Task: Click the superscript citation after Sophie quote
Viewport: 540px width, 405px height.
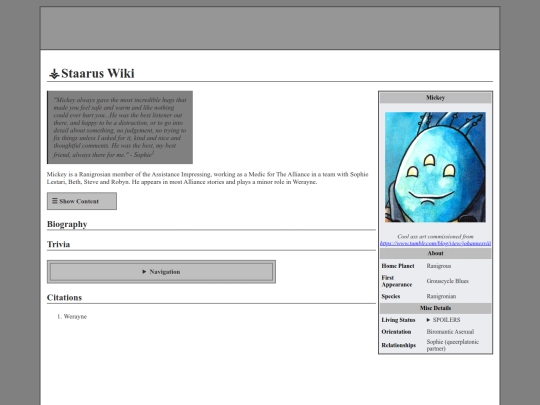Action: coord(153,152)
